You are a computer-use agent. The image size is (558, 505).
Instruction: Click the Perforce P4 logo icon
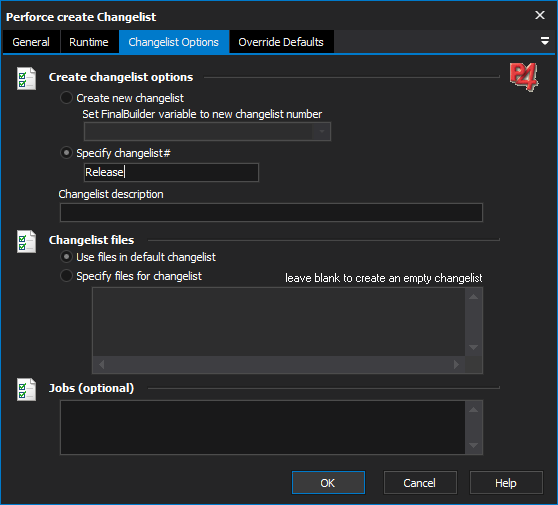click(x=524, y=77)
